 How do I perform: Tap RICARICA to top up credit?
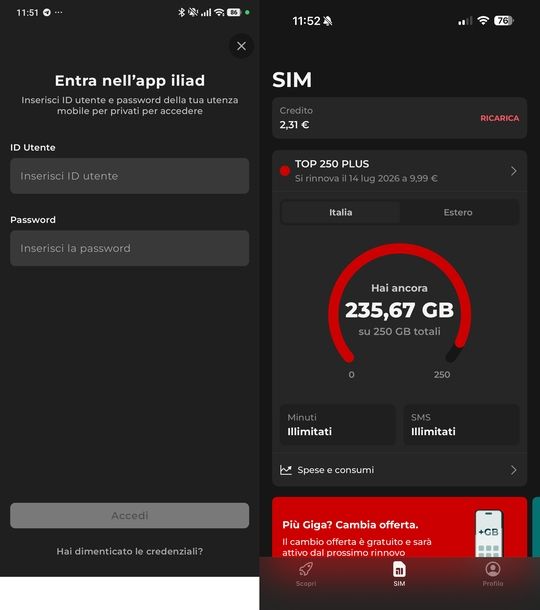point(500,118)
